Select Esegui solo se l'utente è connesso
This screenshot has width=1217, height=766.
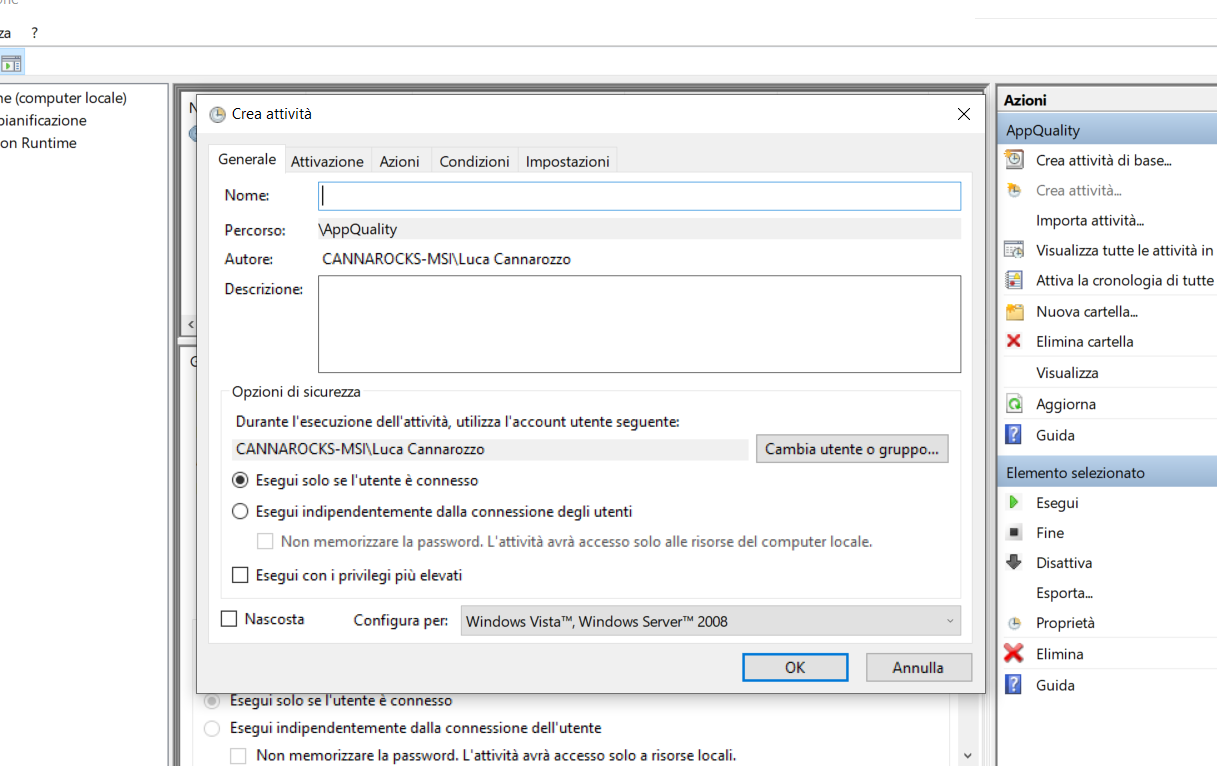click(240, 480)
